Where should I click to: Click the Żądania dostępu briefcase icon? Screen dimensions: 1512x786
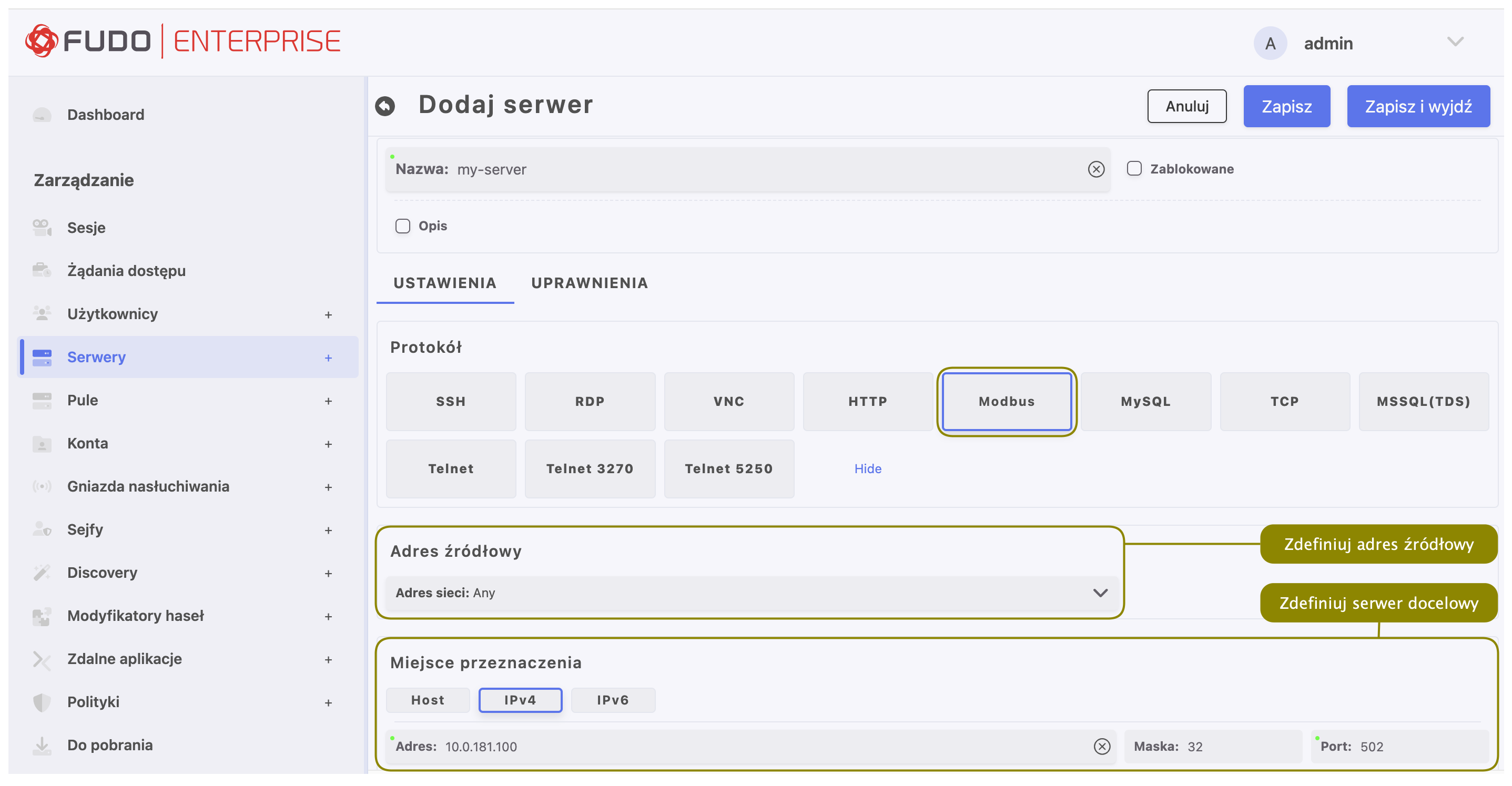[42, 270]
